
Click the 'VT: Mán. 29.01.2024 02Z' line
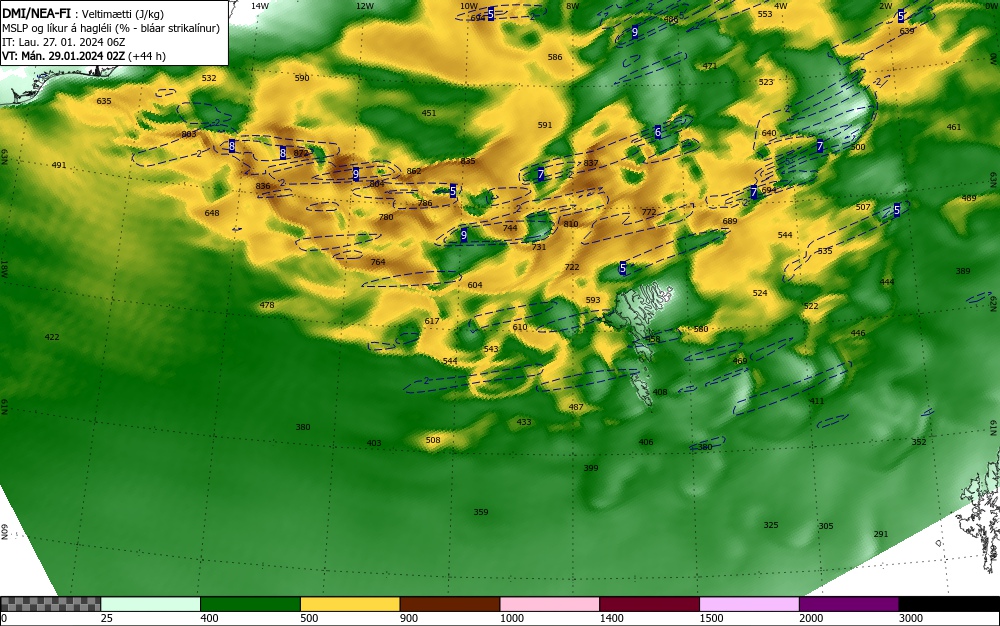(64, 56)
